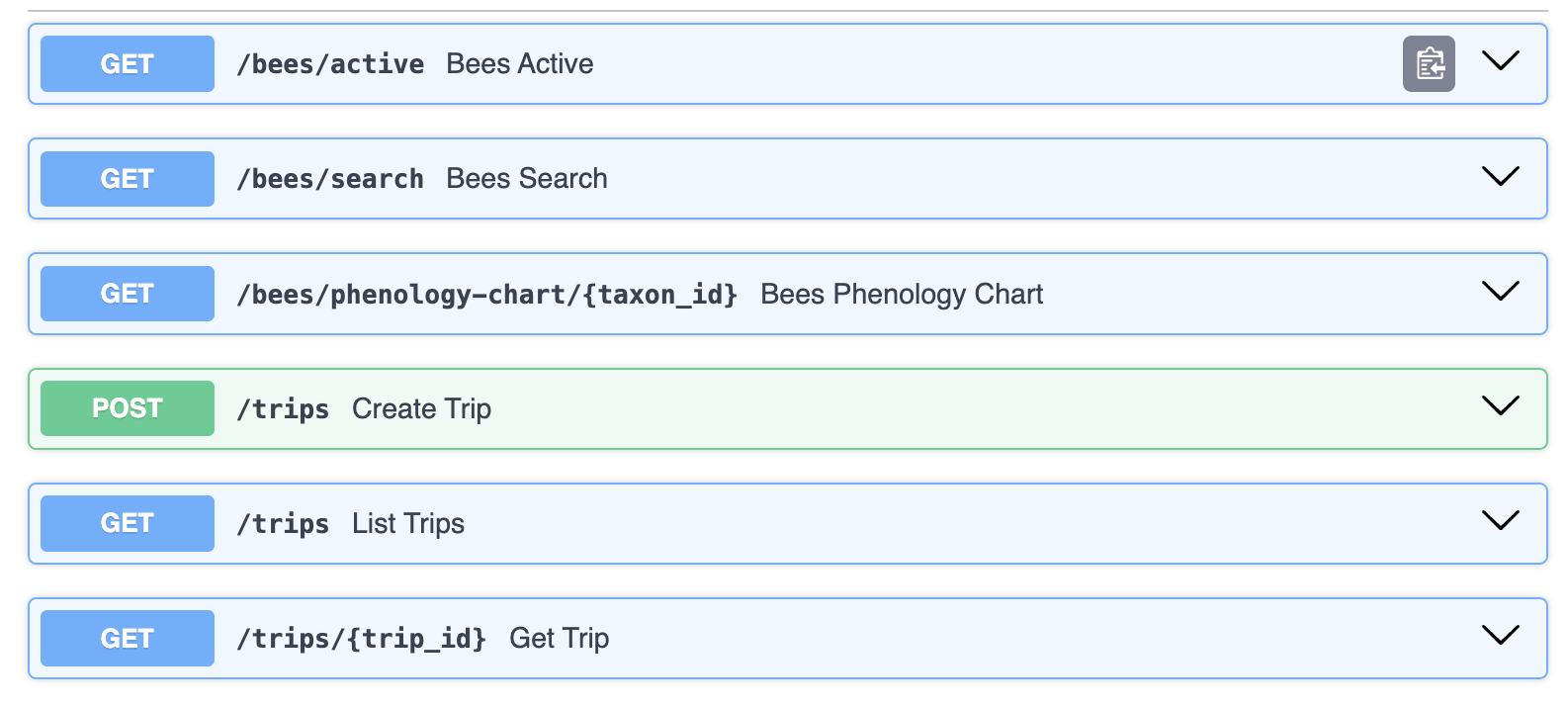Click the 'Create Trip' summary label
Screen dimensions: 1568x708
point(421,408)
